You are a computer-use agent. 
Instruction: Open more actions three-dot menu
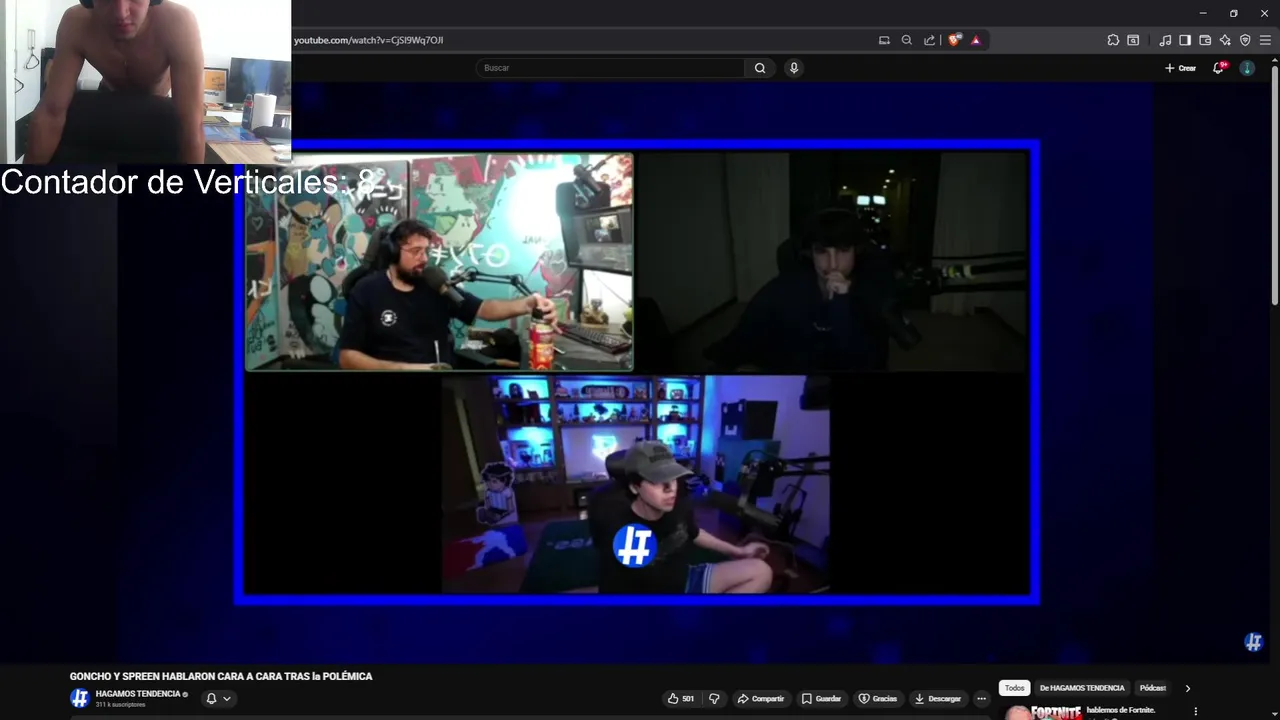click(981, 698)
